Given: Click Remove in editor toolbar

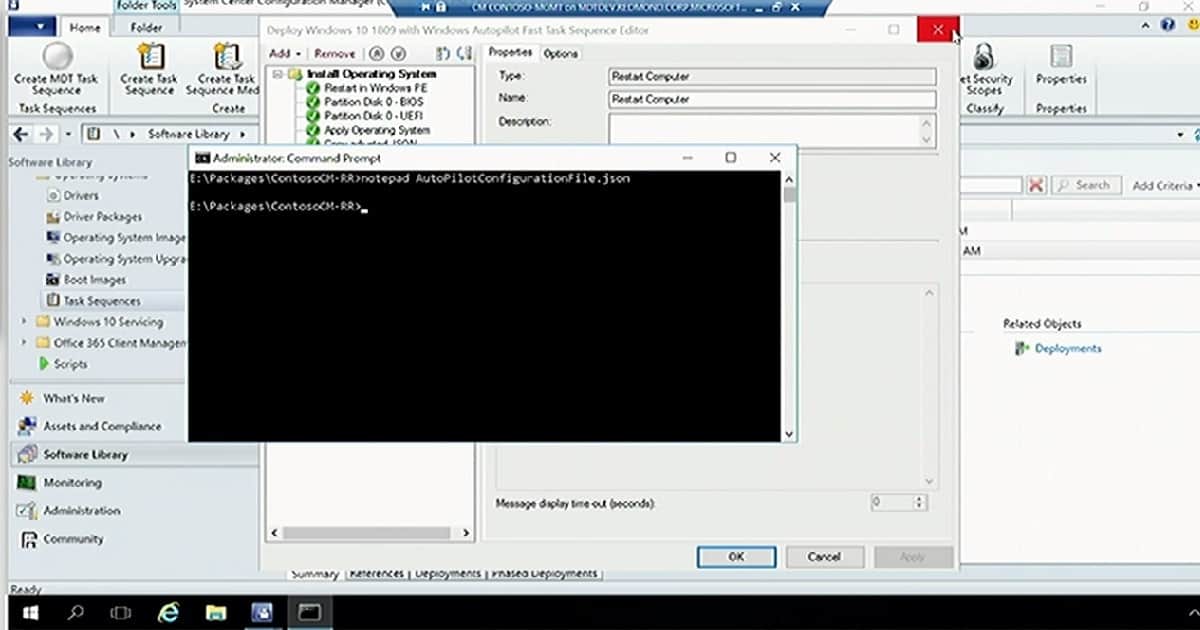Looking at the screenshot, I should 334,53.
